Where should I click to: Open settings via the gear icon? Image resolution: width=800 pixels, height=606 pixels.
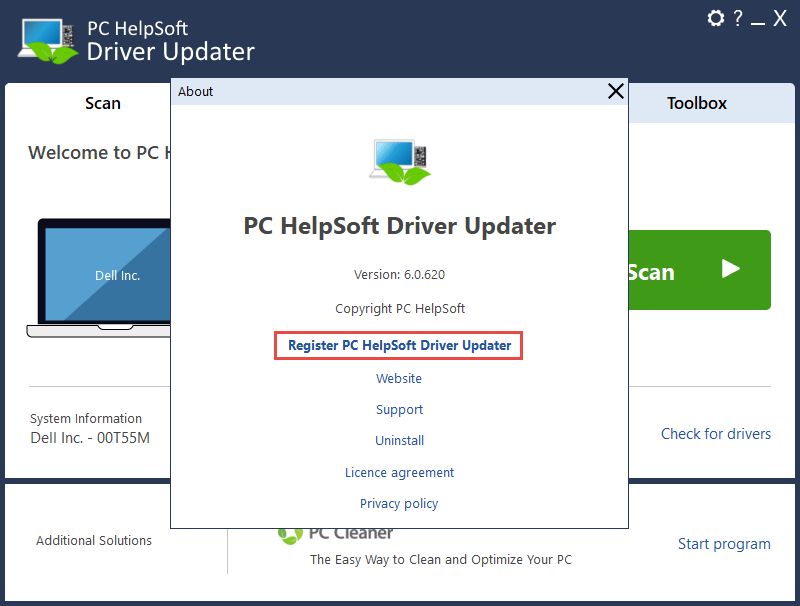[x=715, y=18]
